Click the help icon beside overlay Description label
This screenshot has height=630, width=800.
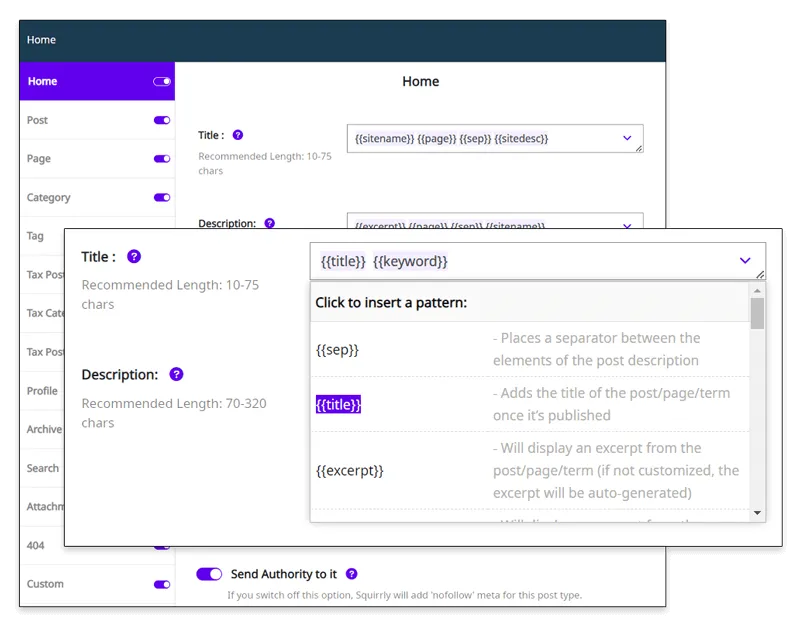(176, 374)
